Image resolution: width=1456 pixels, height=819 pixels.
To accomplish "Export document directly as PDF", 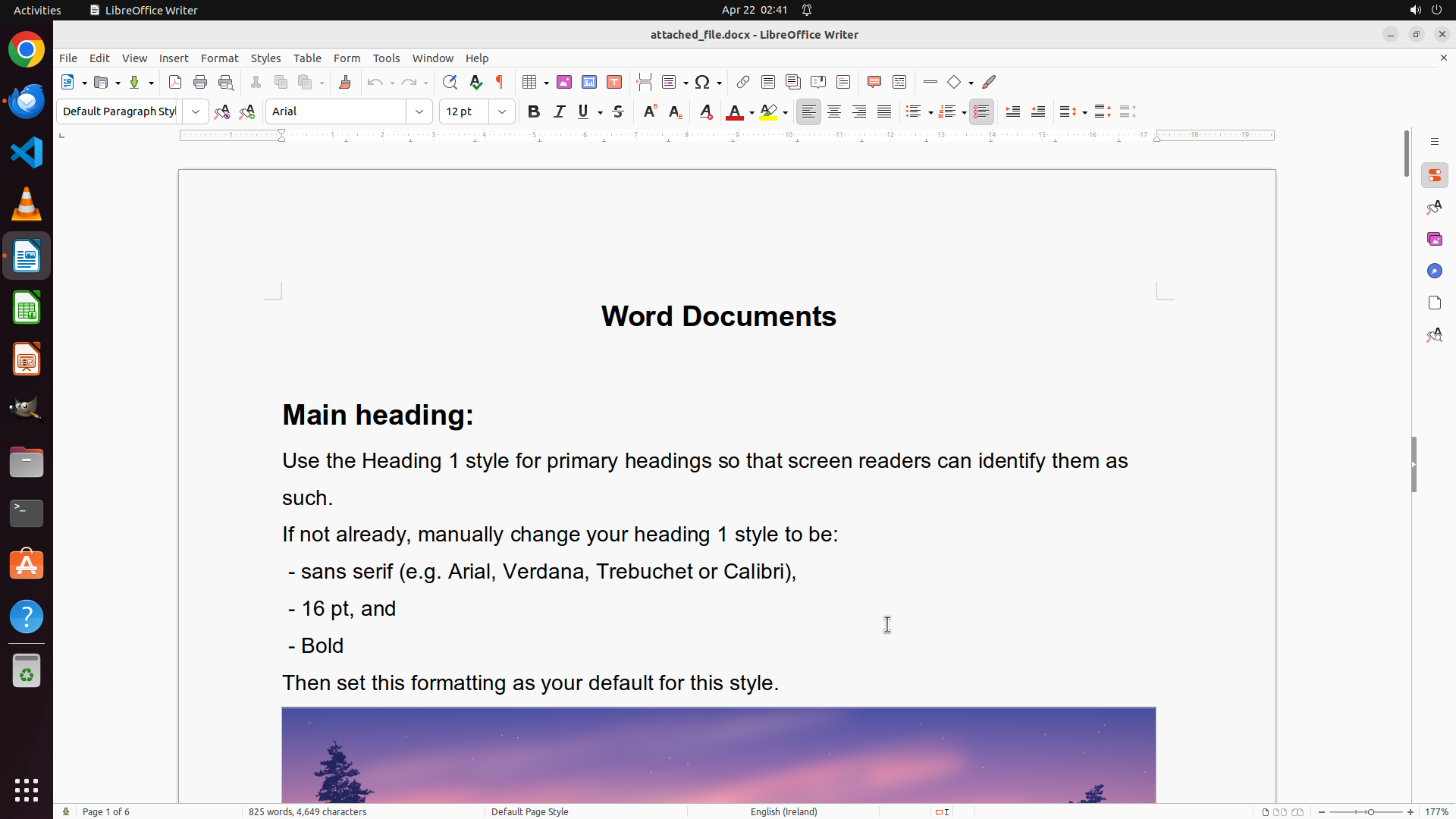I will tap(175, 82).
